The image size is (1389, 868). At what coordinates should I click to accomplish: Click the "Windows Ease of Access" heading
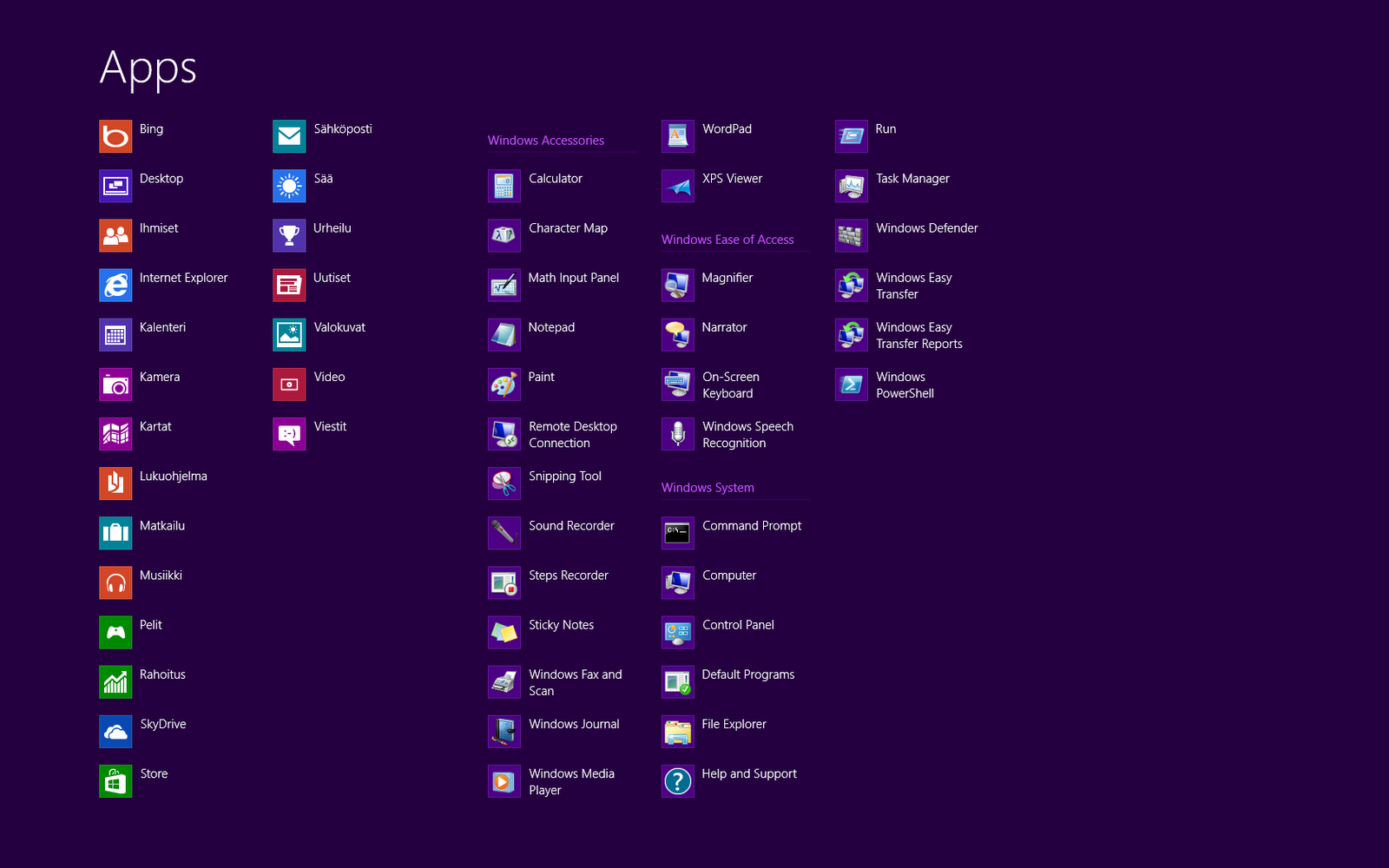click(x=727, y=240)
